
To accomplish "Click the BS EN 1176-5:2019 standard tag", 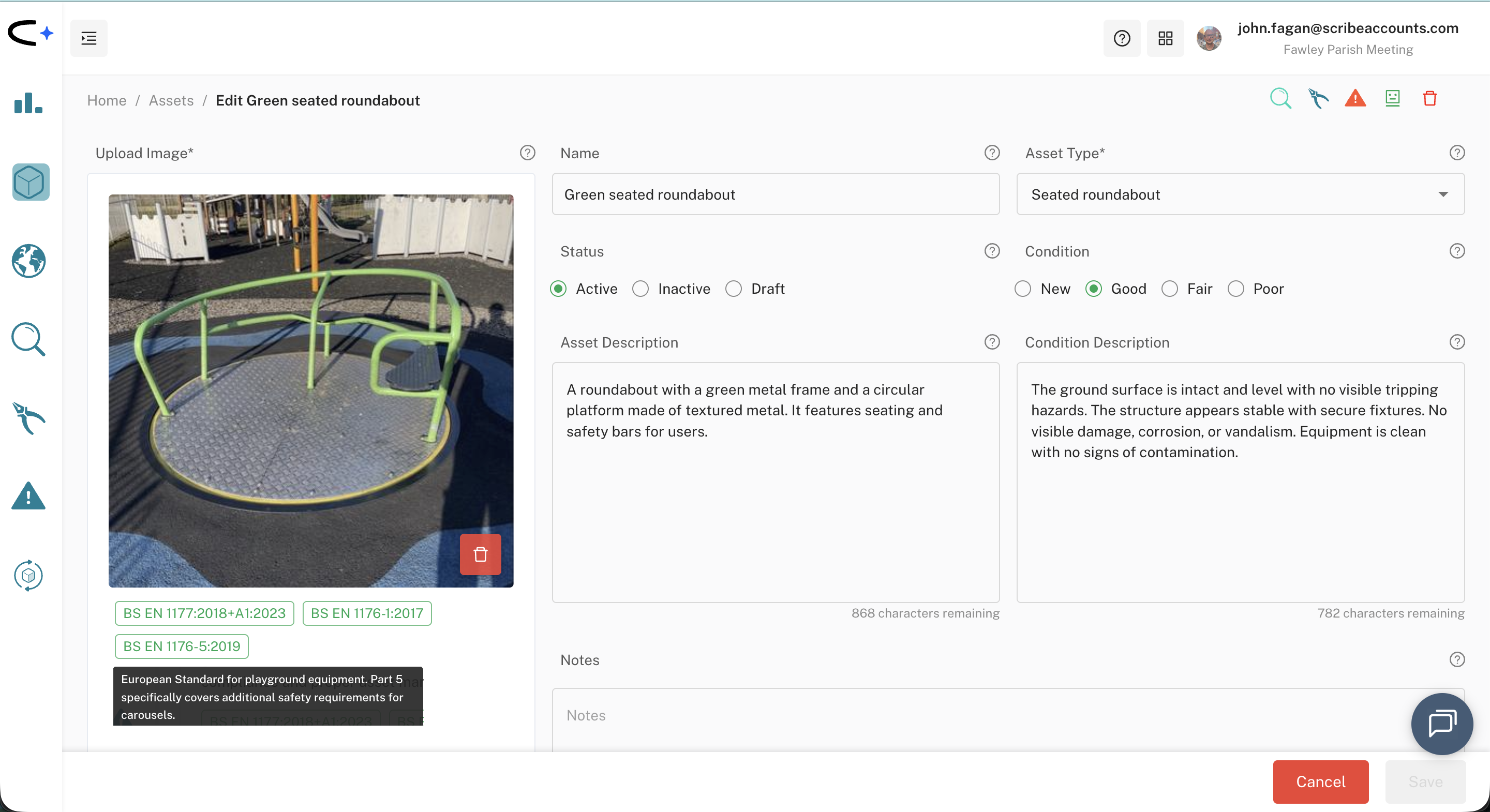I will 181,646.
